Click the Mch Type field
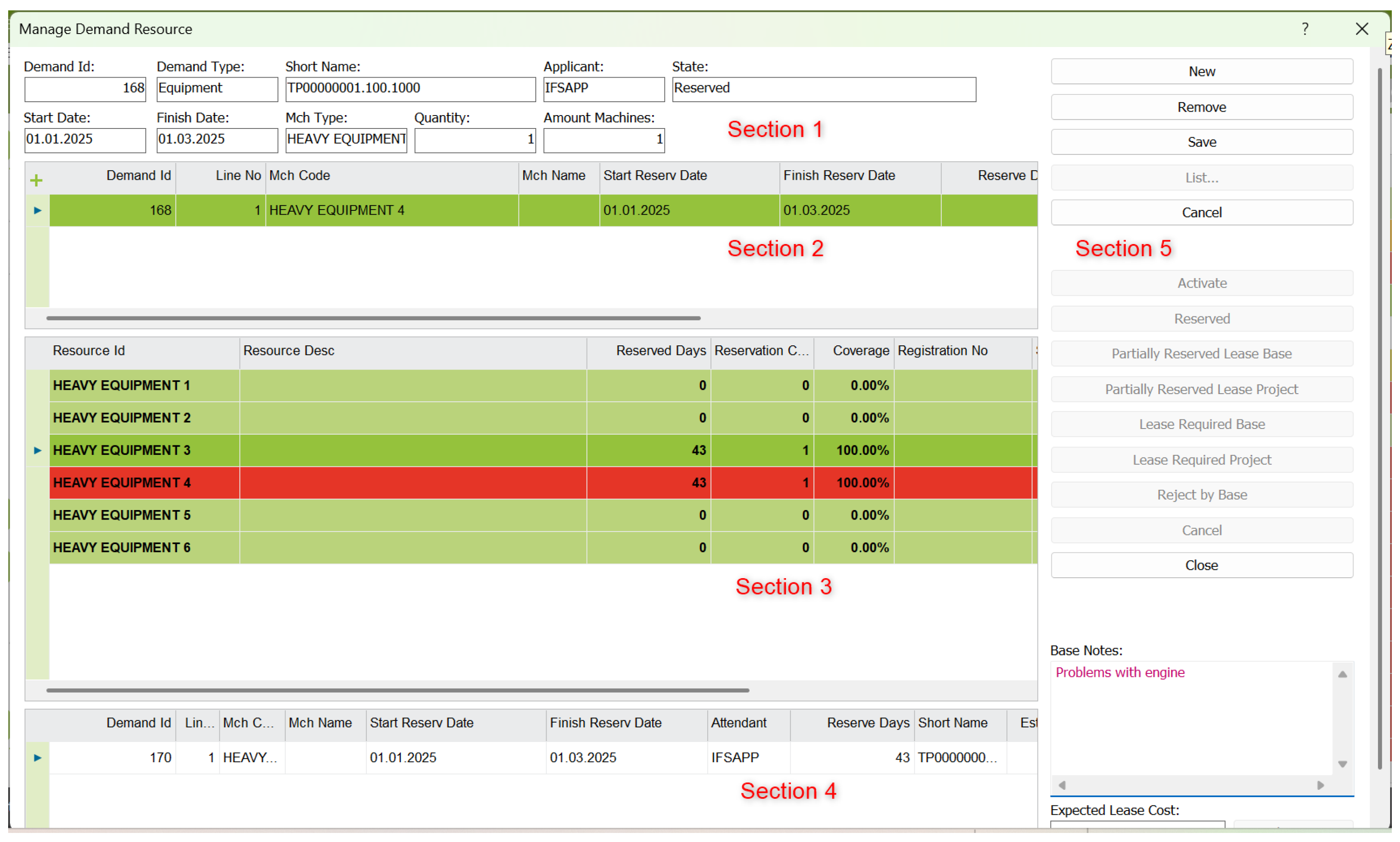This screenshot has width=1400, height=842. [x=346, y=140]
